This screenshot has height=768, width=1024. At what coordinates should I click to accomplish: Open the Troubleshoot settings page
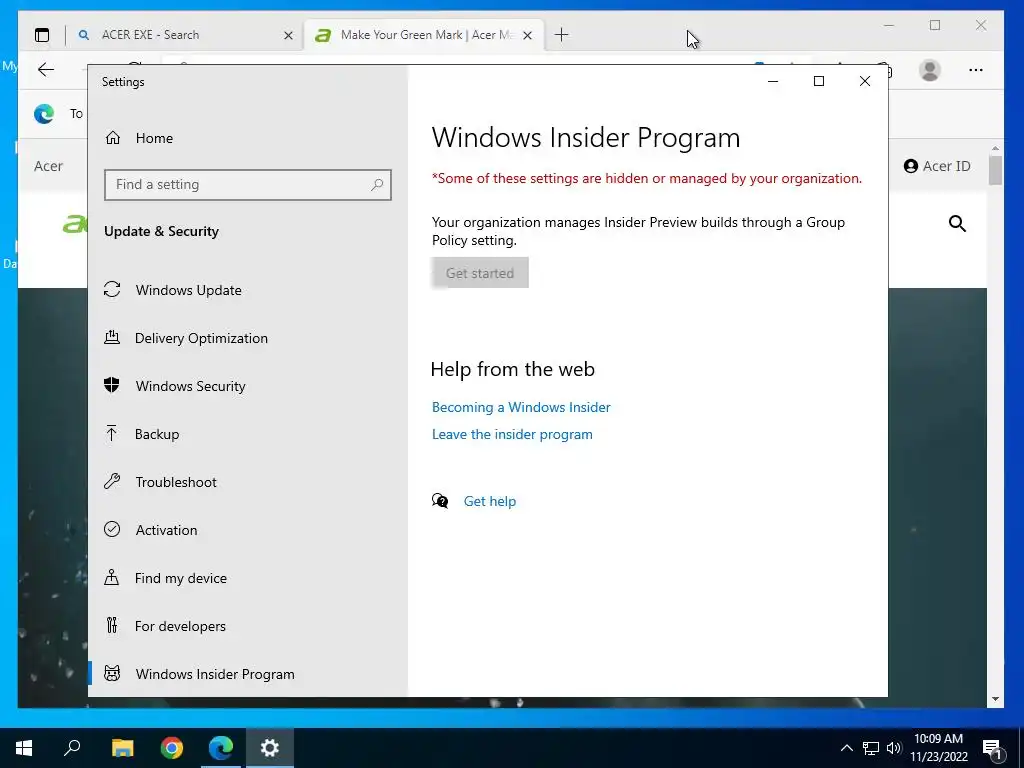click(x=248, y=482)
